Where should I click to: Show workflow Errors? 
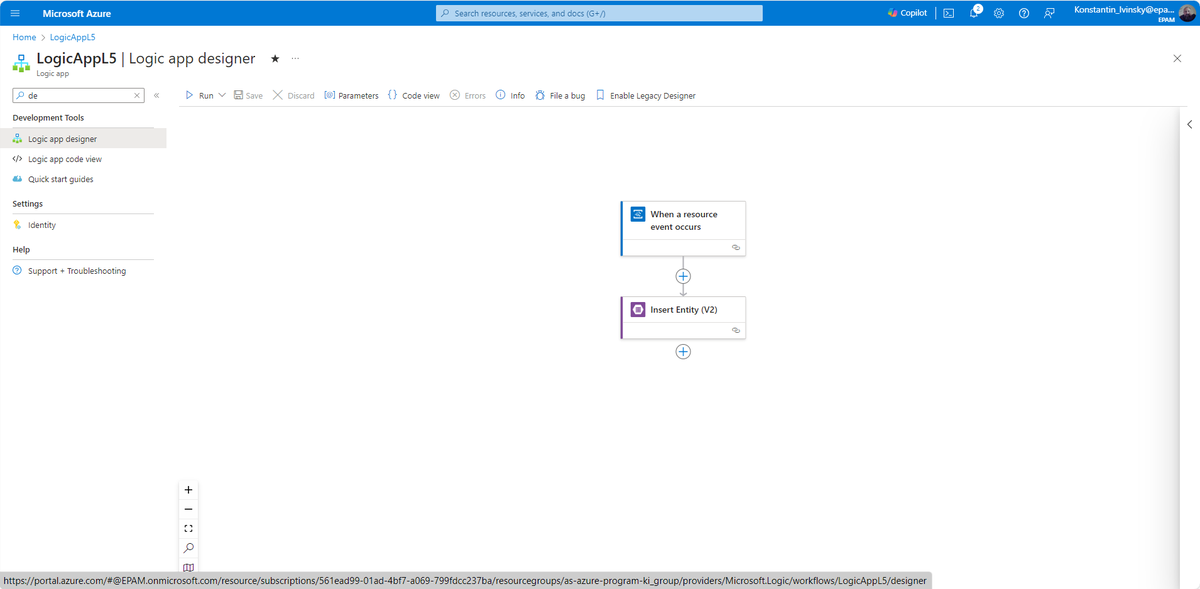pos(468,96)
